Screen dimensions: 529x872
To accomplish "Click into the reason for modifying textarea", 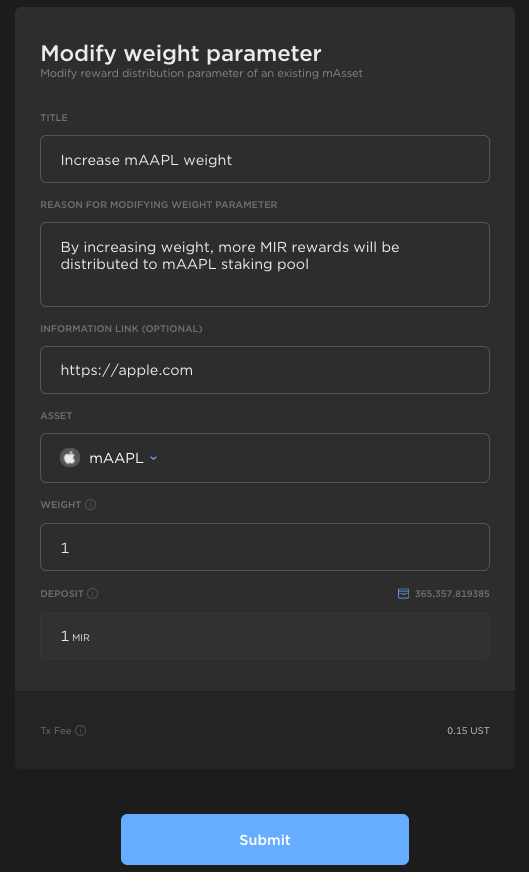I will [x=265, y=264].
